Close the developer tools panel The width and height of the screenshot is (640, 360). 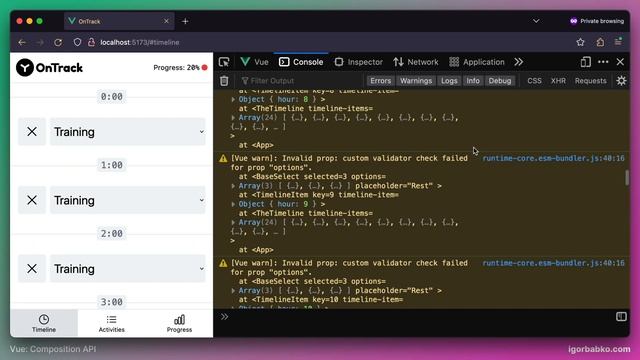pos(620,62)
